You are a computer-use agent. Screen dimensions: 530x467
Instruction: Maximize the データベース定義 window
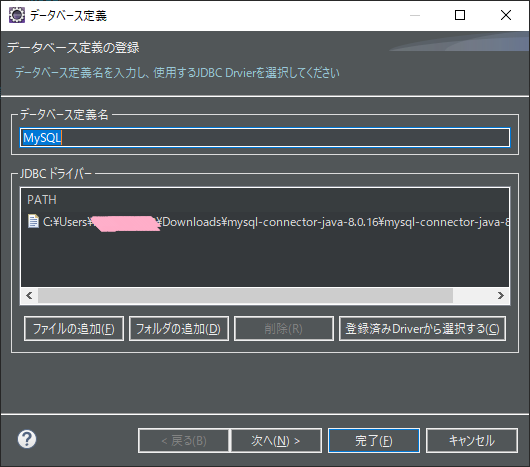pos(460,15)
